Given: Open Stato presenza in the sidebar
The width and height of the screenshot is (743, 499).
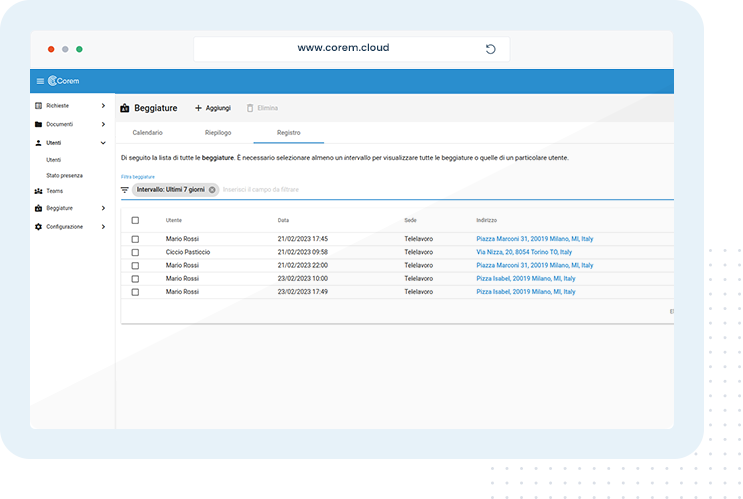Looking at the screenshot, I should [x=64, y=175].
